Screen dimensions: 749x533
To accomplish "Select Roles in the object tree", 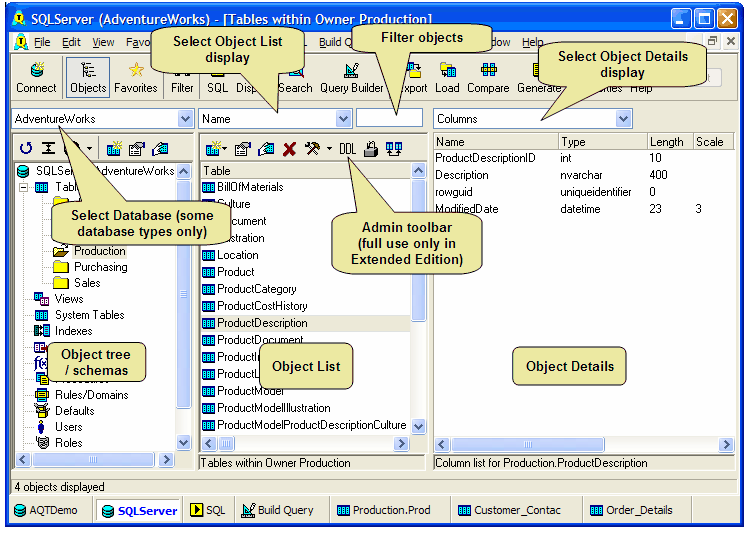I will click(x=68, y=443).
